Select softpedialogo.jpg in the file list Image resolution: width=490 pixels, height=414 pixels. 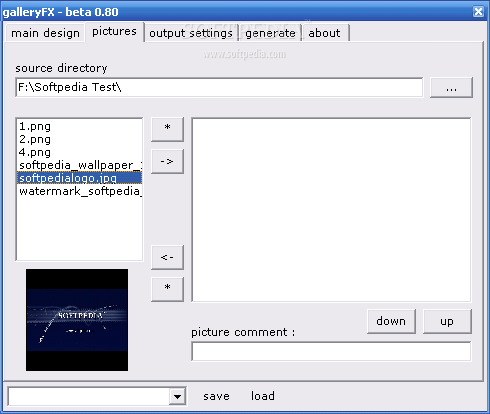pos(79,178)
